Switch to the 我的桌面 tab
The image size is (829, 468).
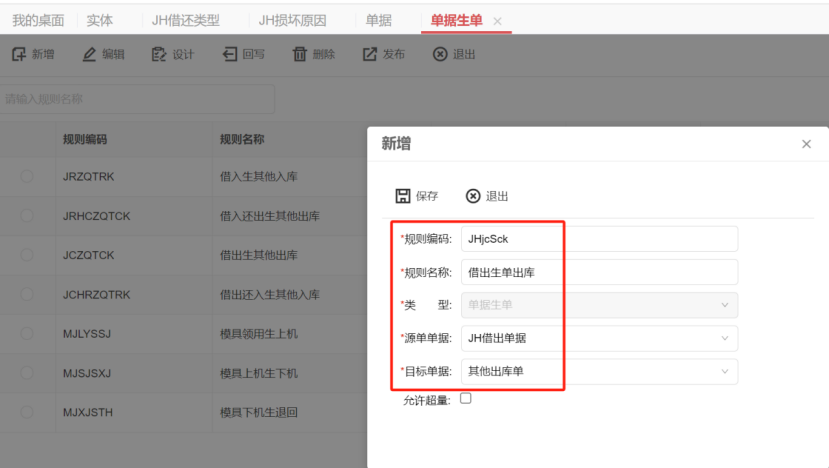tap(38, 21)
